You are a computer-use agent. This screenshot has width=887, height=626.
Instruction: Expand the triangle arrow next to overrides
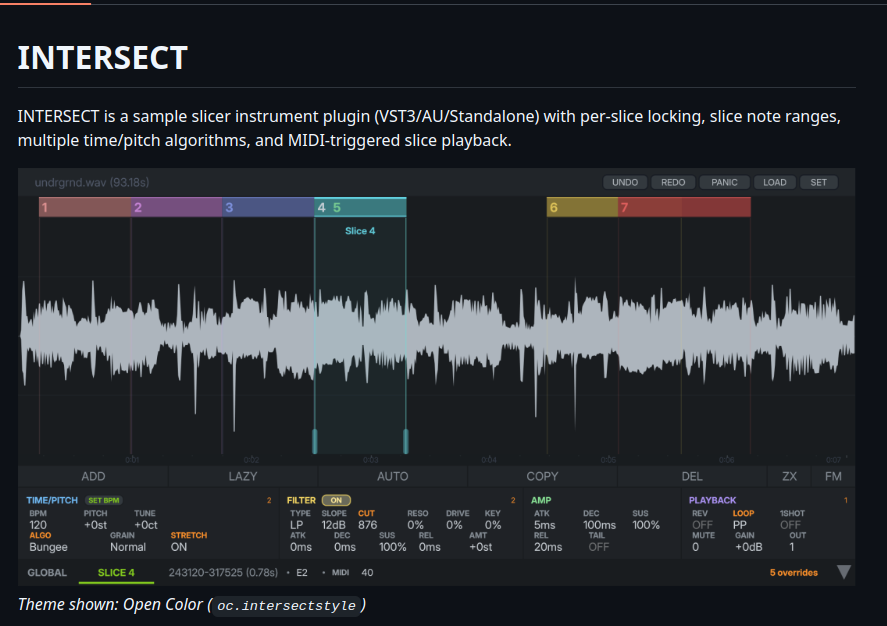coord(843,572)
